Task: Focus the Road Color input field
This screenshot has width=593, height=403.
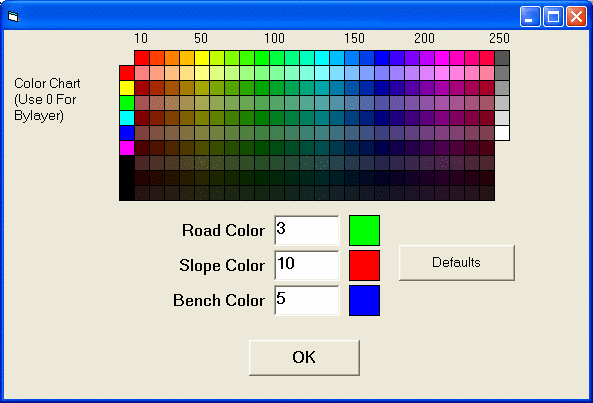Action: [x=307, y=230]
